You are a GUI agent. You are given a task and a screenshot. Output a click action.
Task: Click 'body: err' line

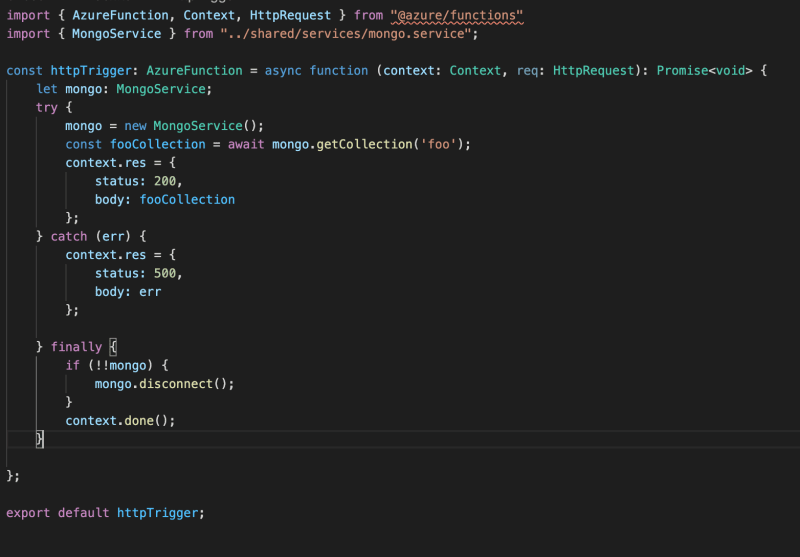pyautogui.click(x=128, y=292)
